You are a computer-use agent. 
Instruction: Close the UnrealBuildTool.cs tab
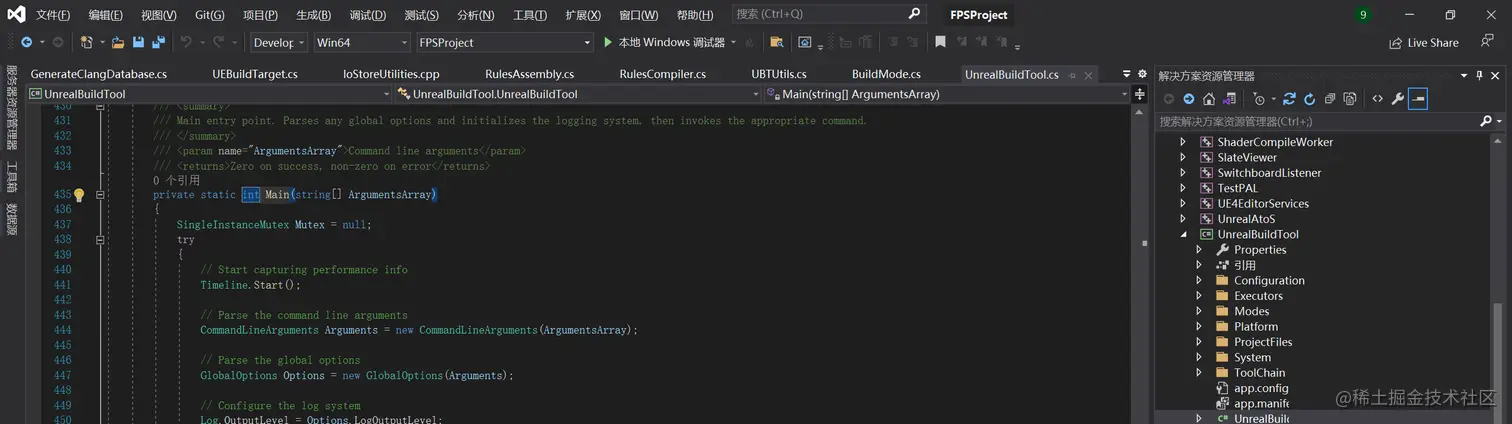click(1089, 75)
